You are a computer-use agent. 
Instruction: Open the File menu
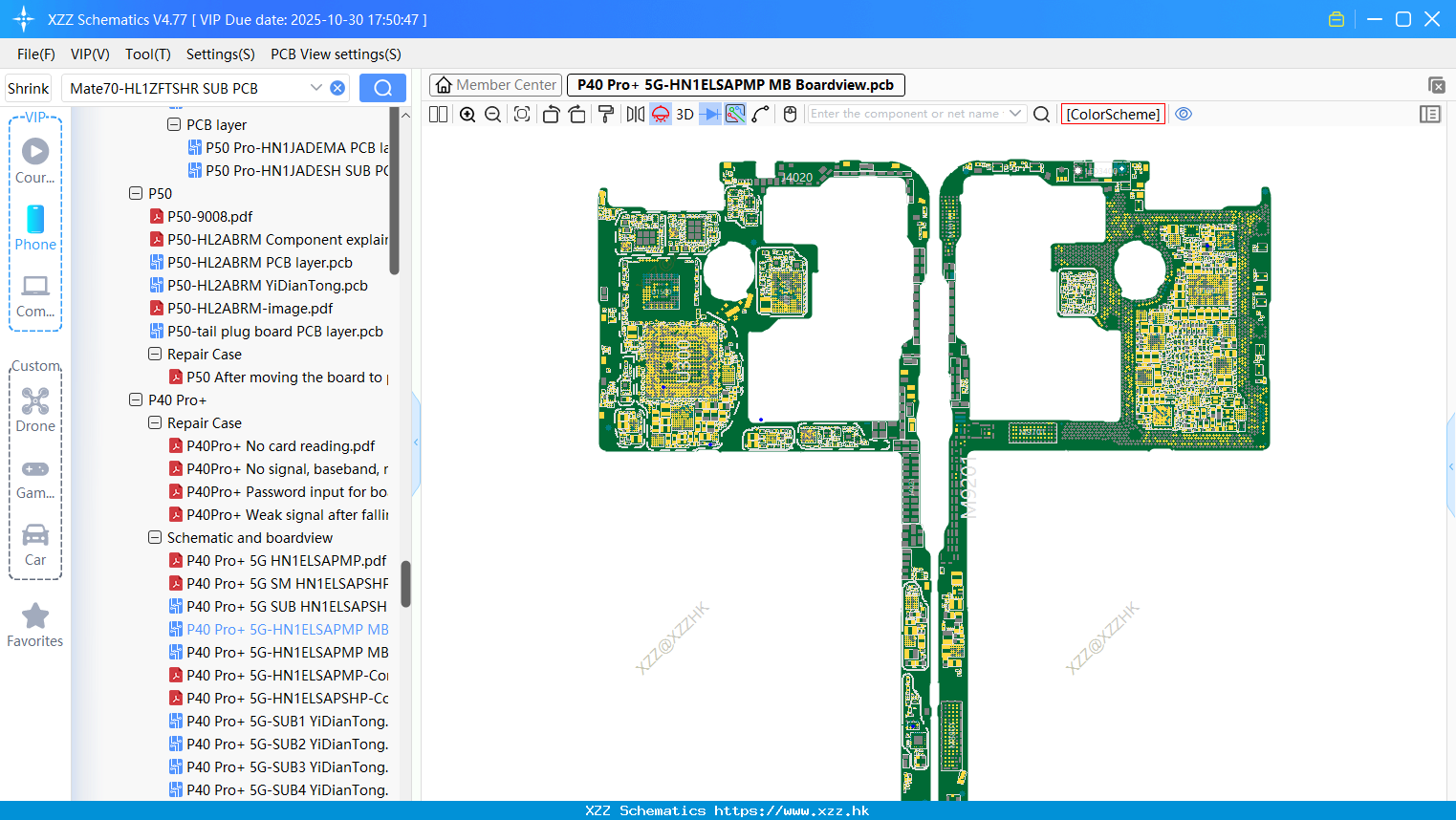36,54
